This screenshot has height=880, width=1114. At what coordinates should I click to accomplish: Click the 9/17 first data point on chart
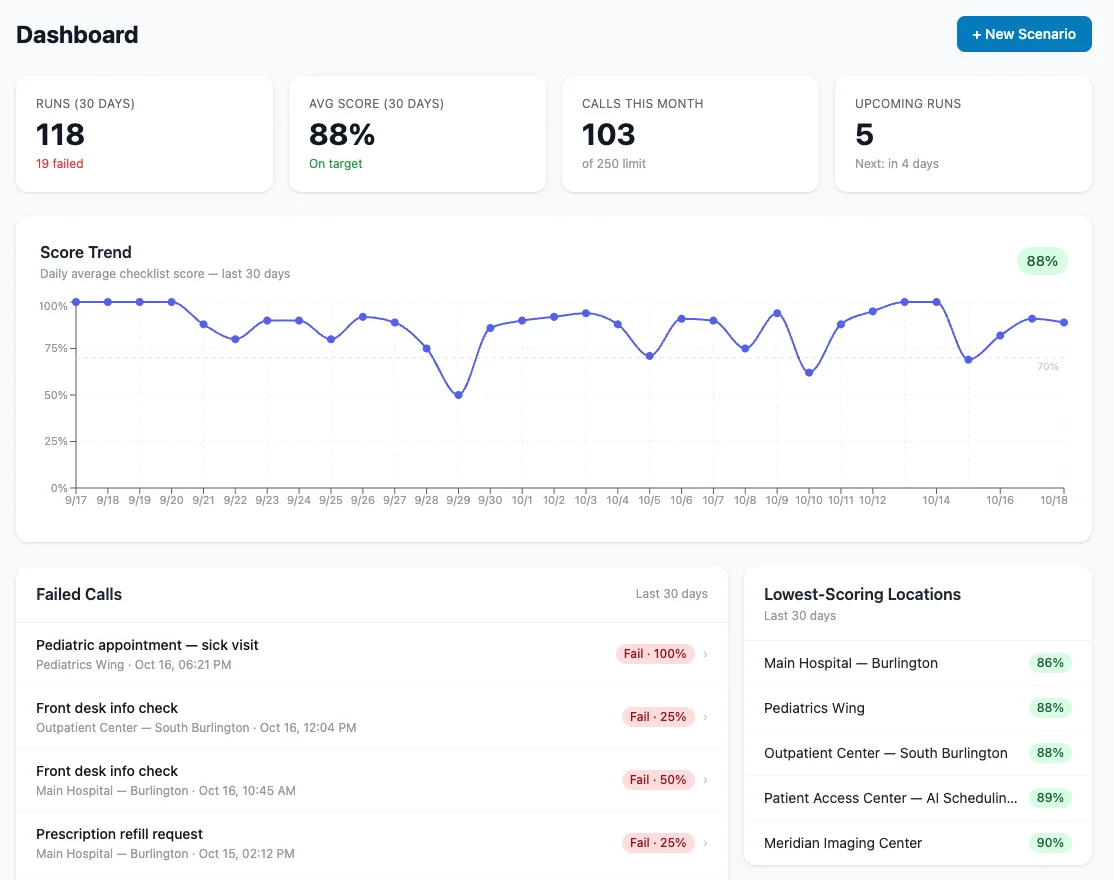tap(76, 302)
